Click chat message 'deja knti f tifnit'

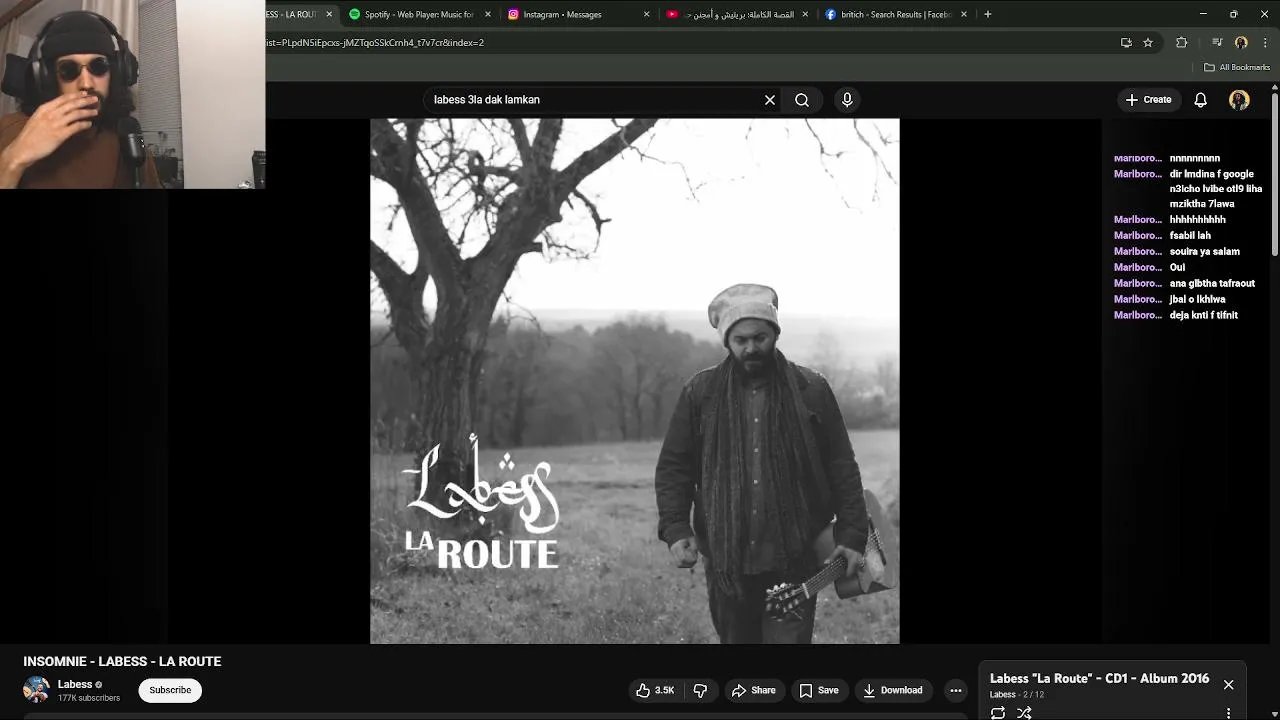pyautogui.click(x=1204, y=315)
